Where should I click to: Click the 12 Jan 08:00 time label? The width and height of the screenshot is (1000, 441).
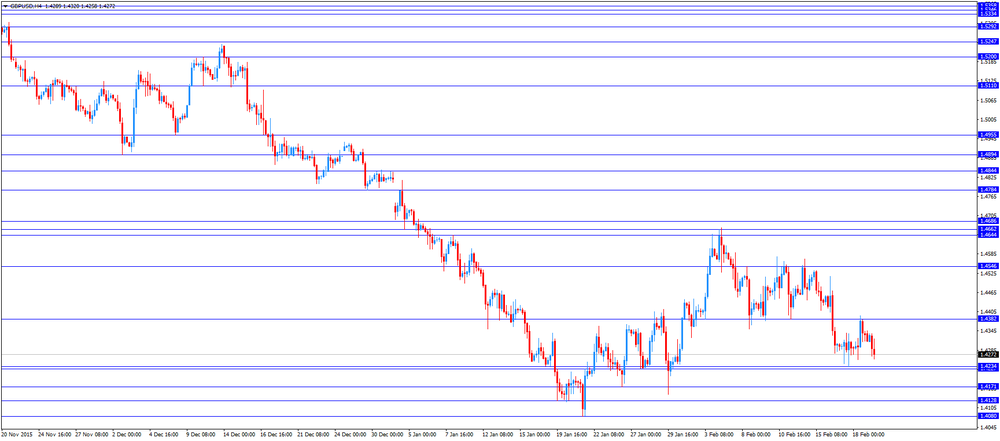(x=499, y=434)
